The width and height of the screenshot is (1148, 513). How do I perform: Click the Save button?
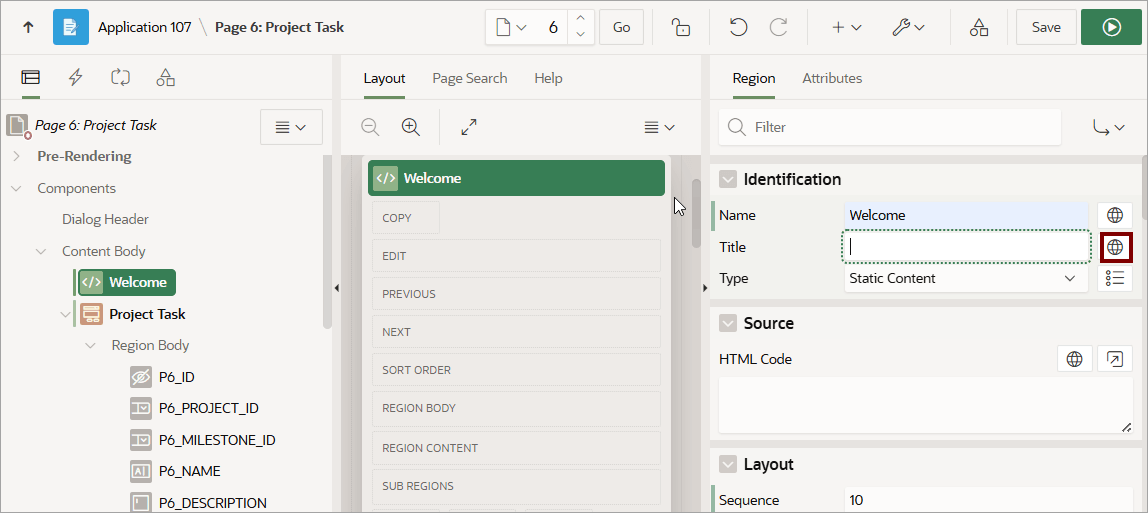point(1046,27)
